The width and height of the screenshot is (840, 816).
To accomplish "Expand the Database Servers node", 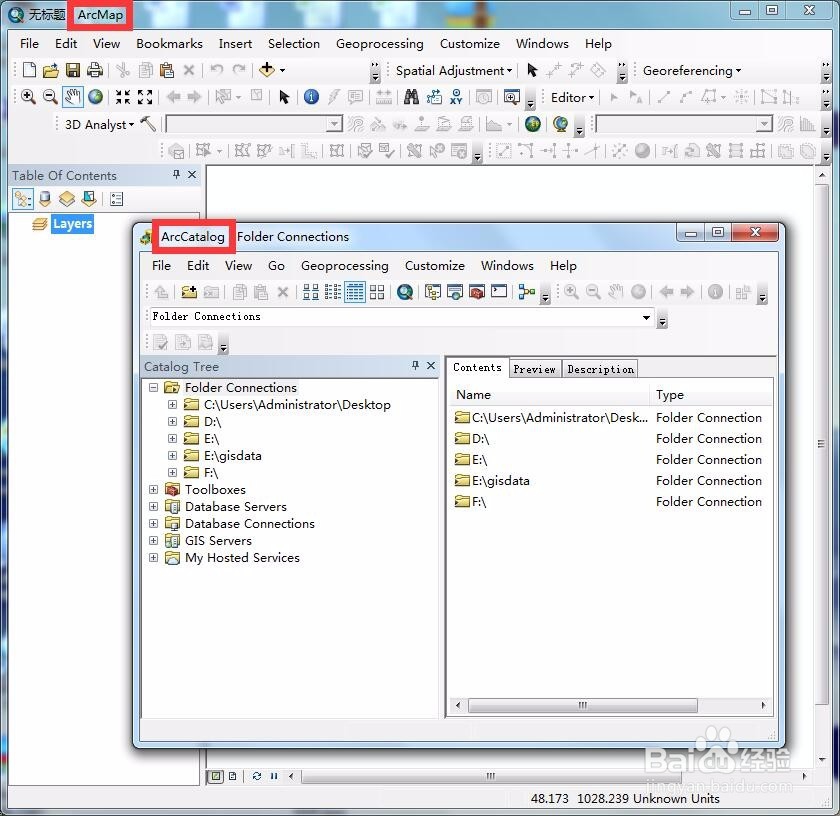I will point(153,506).
